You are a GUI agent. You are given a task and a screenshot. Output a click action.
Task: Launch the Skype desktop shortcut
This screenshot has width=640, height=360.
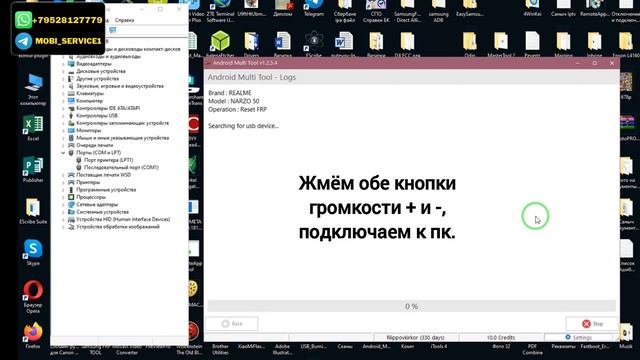pos(33,251)
